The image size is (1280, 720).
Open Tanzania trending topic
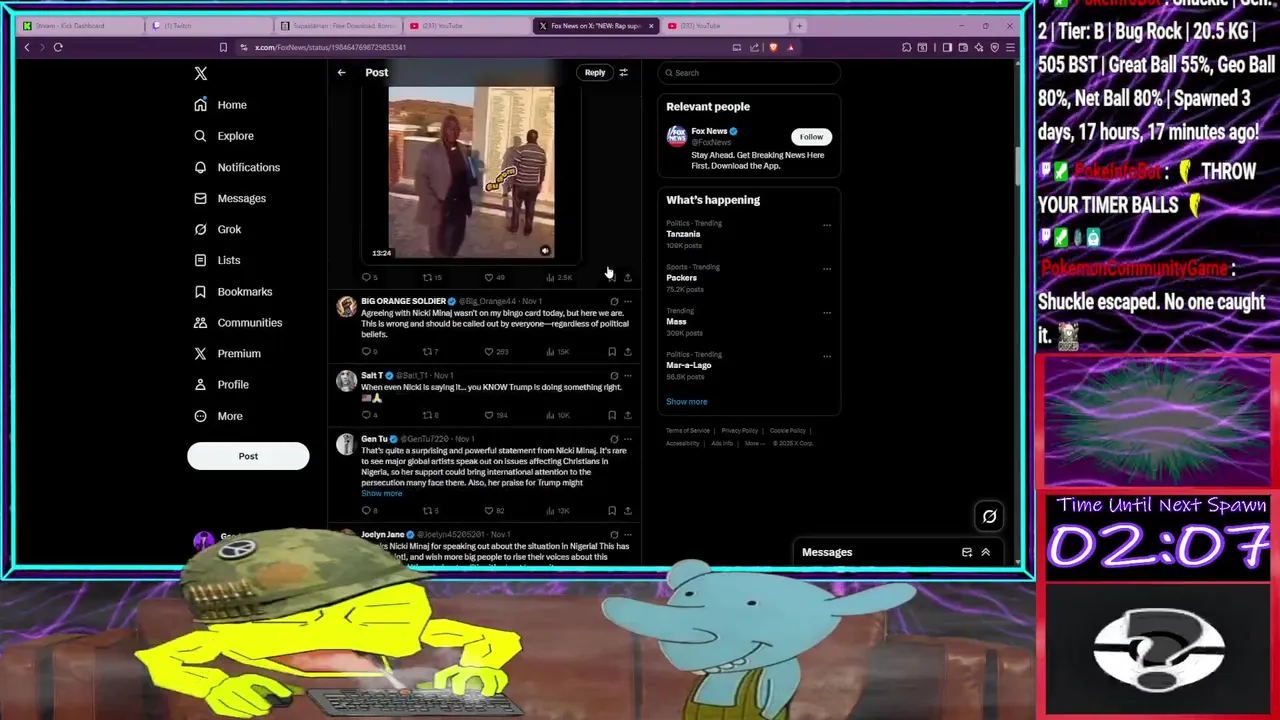683,234
